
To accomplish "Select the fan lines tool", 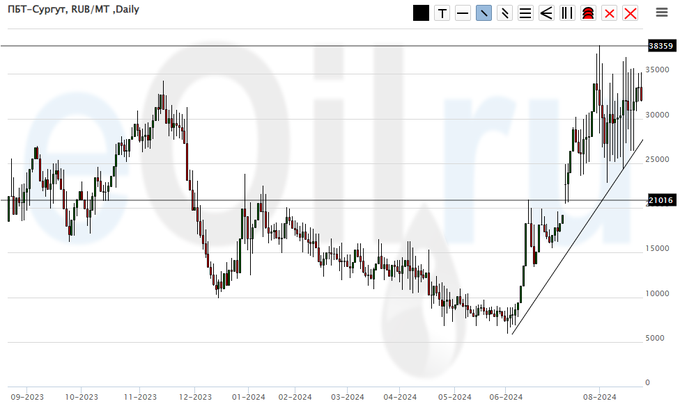I will tap(546, 13).
